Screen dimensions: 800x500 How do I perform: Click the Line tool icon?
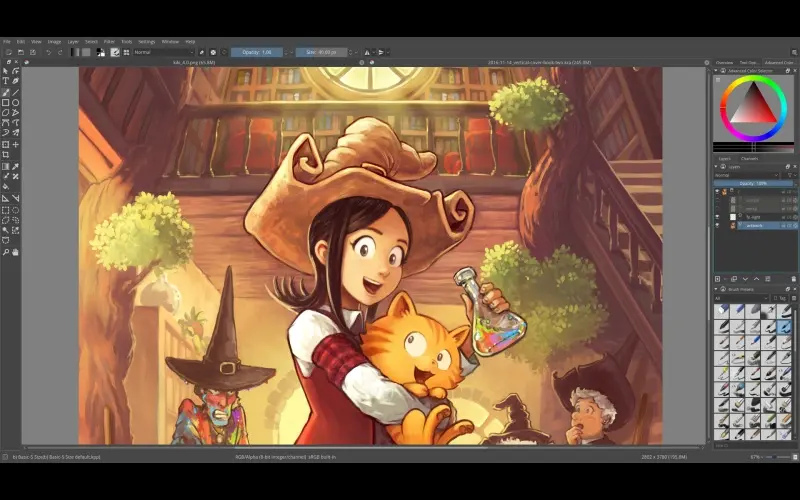click(x=16, y=92)
